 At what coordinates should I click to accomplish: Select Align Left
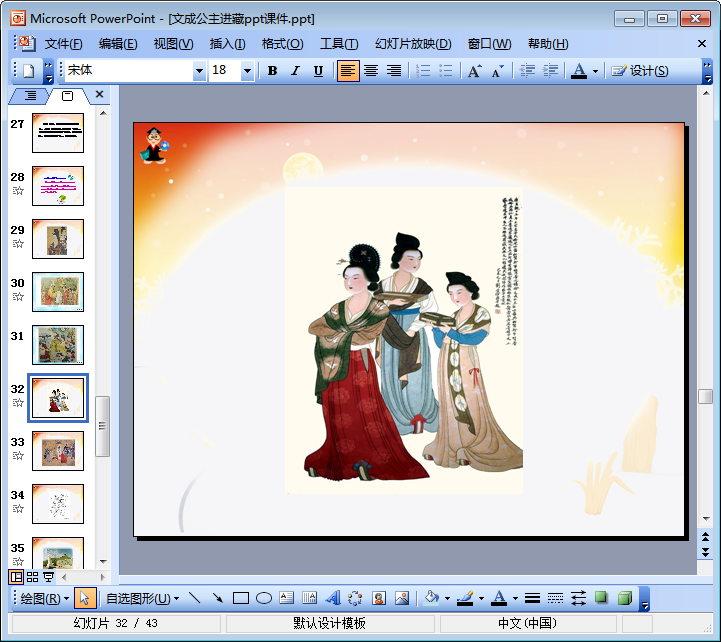pyautogui.click(x=348, y=70)
